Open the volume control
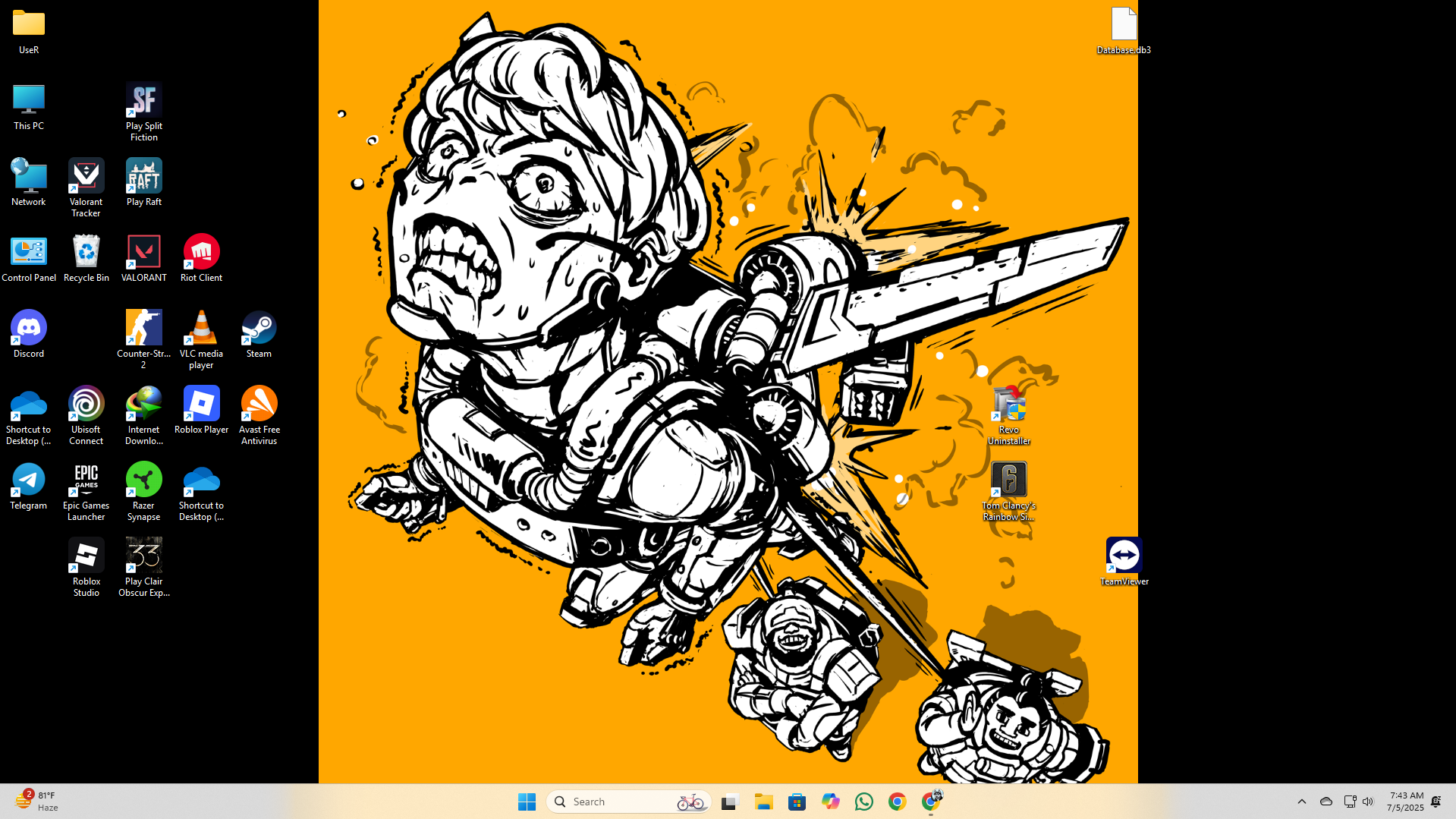Screen dimensions: 1456x819 (1368, 801)
